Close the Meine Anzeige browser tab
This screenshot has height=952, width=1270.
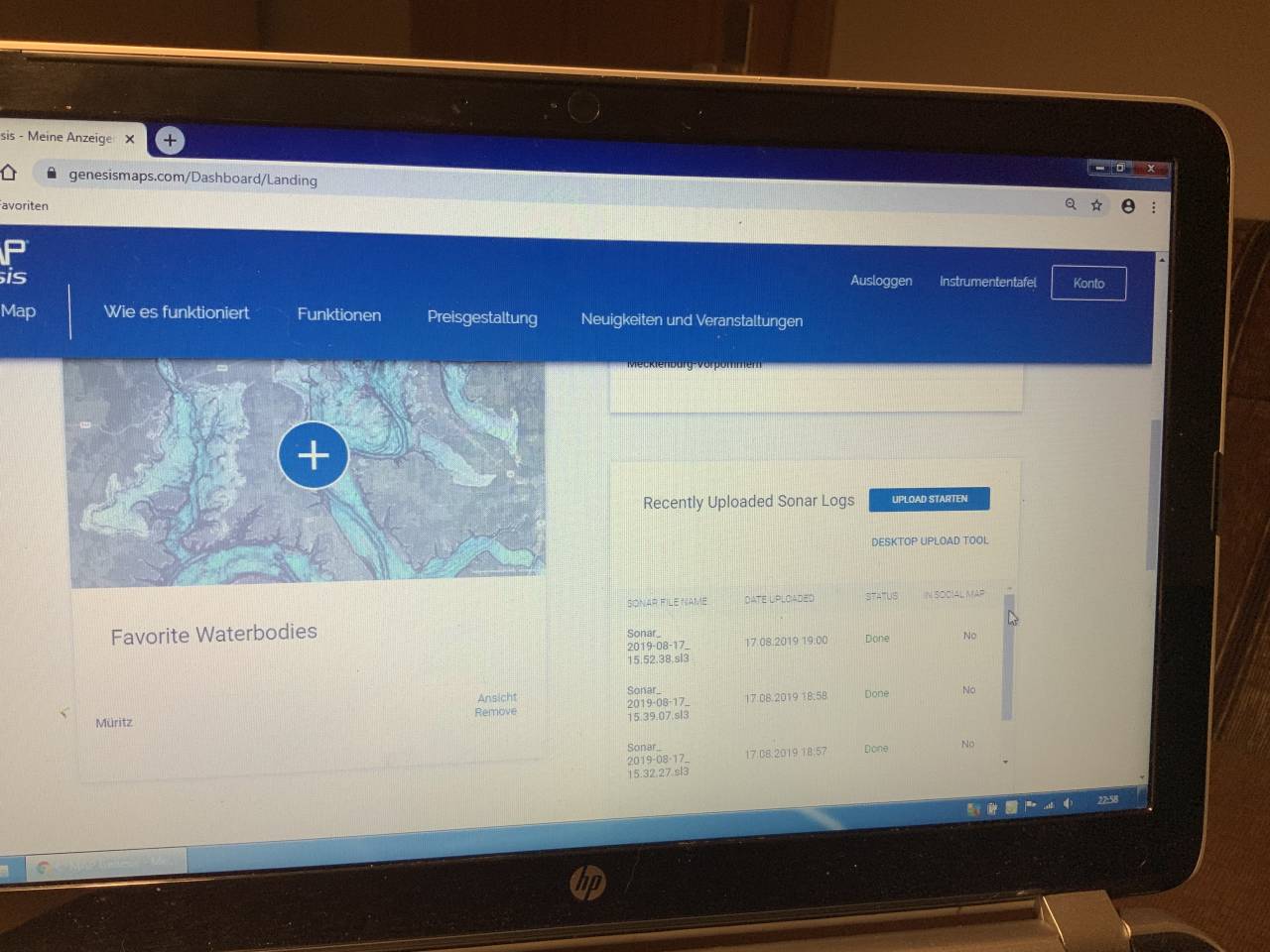pyautogui.click(x=130, y=139)
